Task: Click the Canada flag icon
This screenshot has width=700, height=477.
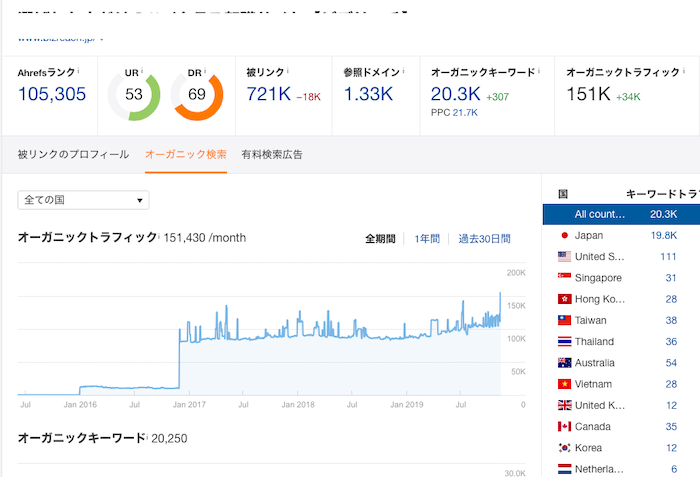Action: [x=564, y=427]
